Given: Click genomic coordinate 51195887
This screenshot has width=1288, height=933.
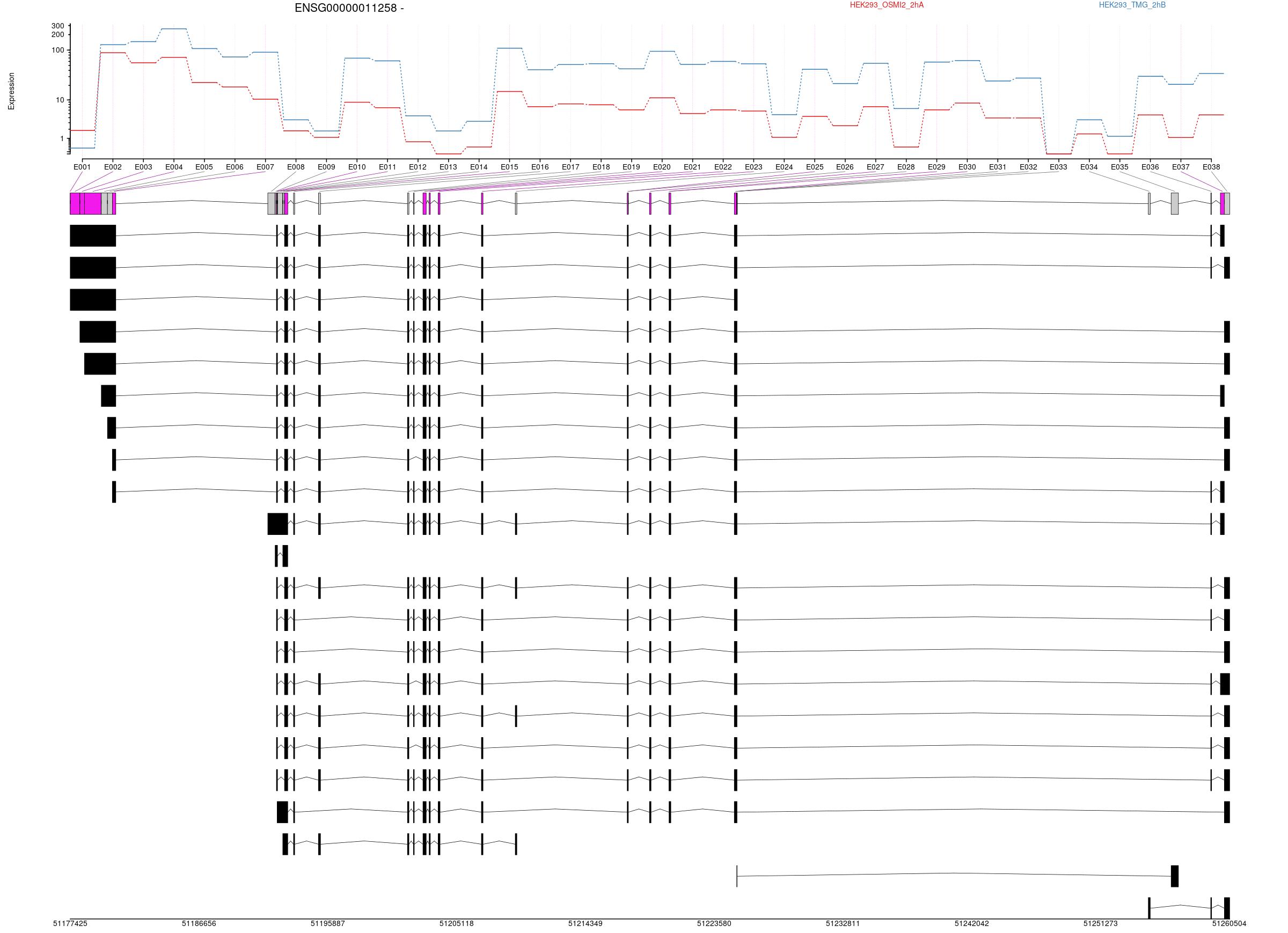Looking at the screenshot, I should tap(328, 923).
